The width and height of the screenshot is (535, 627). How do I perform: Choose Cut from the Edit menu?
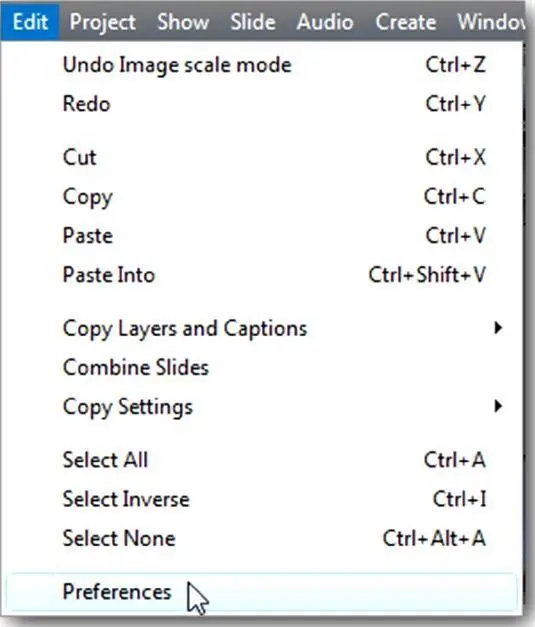click(262, 157)
